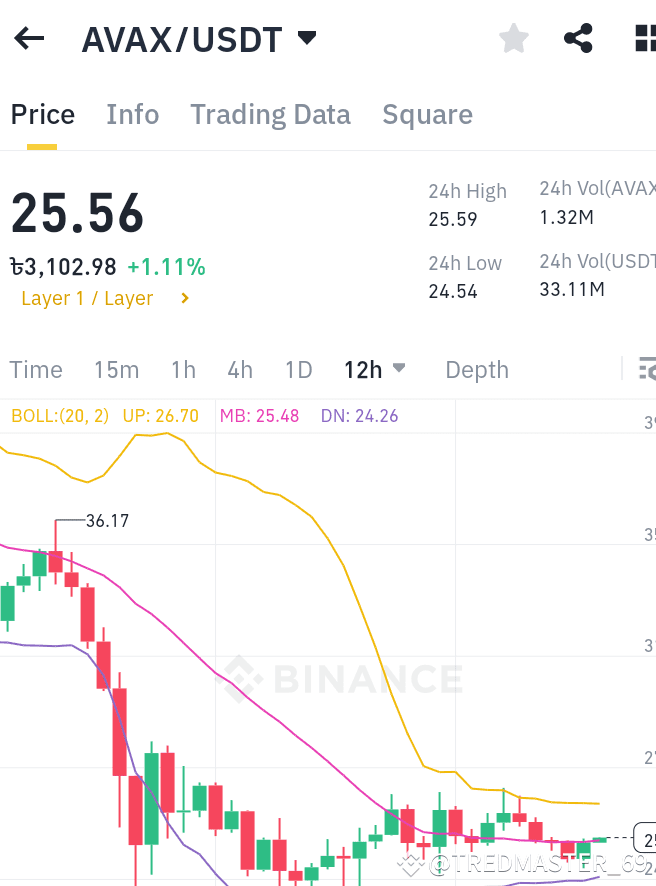656x886 pixels.
Task: Toggle the MB: 25.48 middle band
Action: (x=259, y=415)
